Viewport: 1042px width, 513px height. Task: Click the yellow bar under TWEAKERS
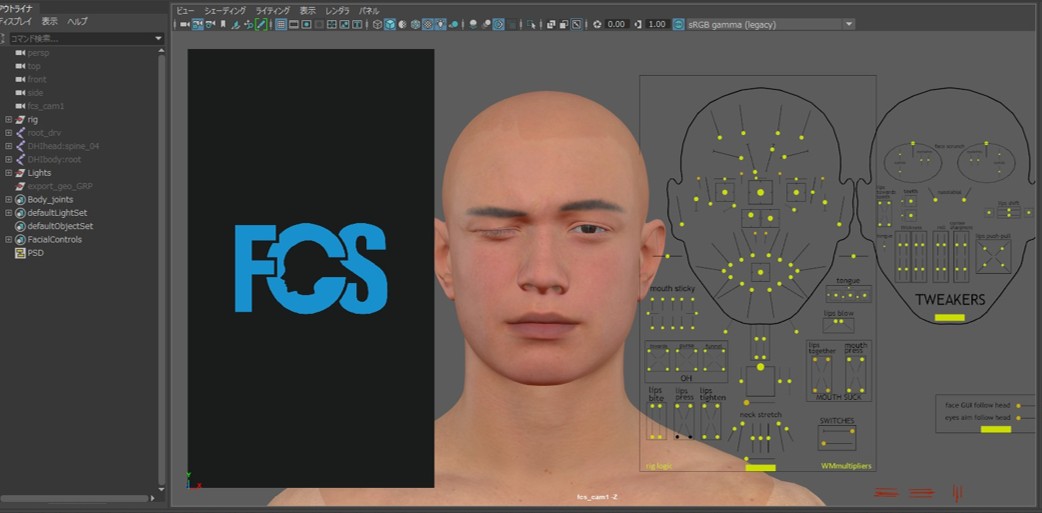point(949,317)
